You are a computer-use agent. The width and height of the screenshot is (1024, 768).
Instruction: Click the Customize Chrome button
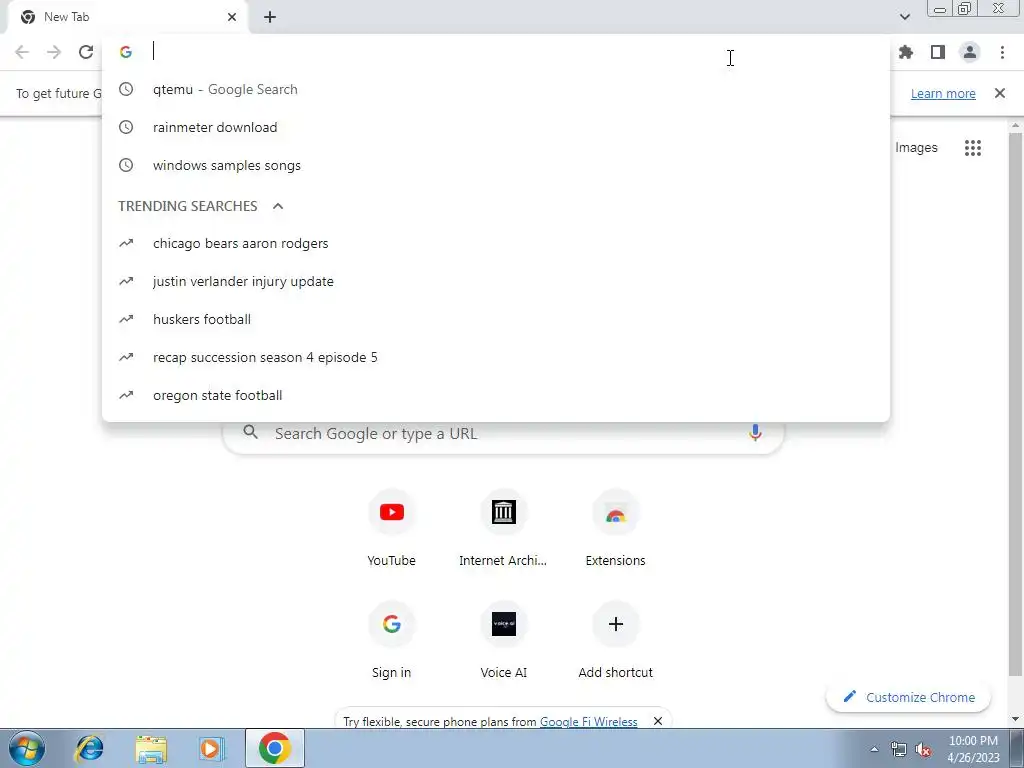(x=908, y=697)
